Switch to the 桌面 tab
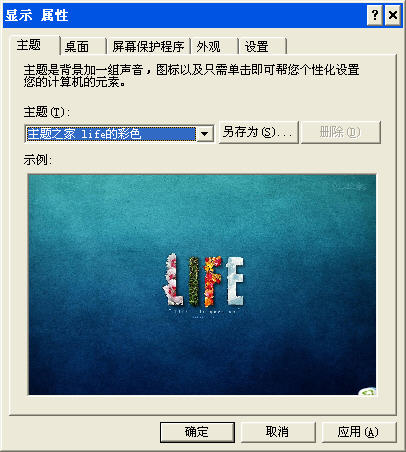 click(x=83, y=47)
